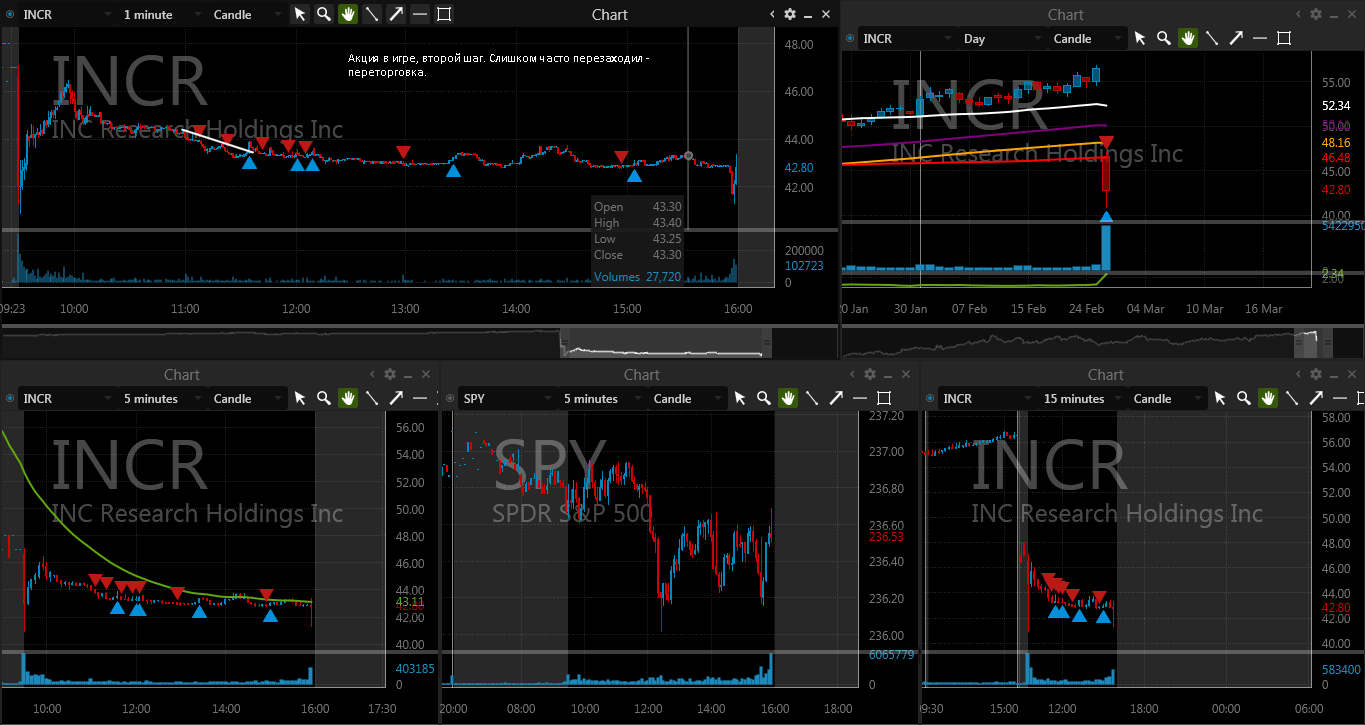Select the pointer tool in the Day chart
This screenshot has width=1365, height=725.
tap(1140, 38)
